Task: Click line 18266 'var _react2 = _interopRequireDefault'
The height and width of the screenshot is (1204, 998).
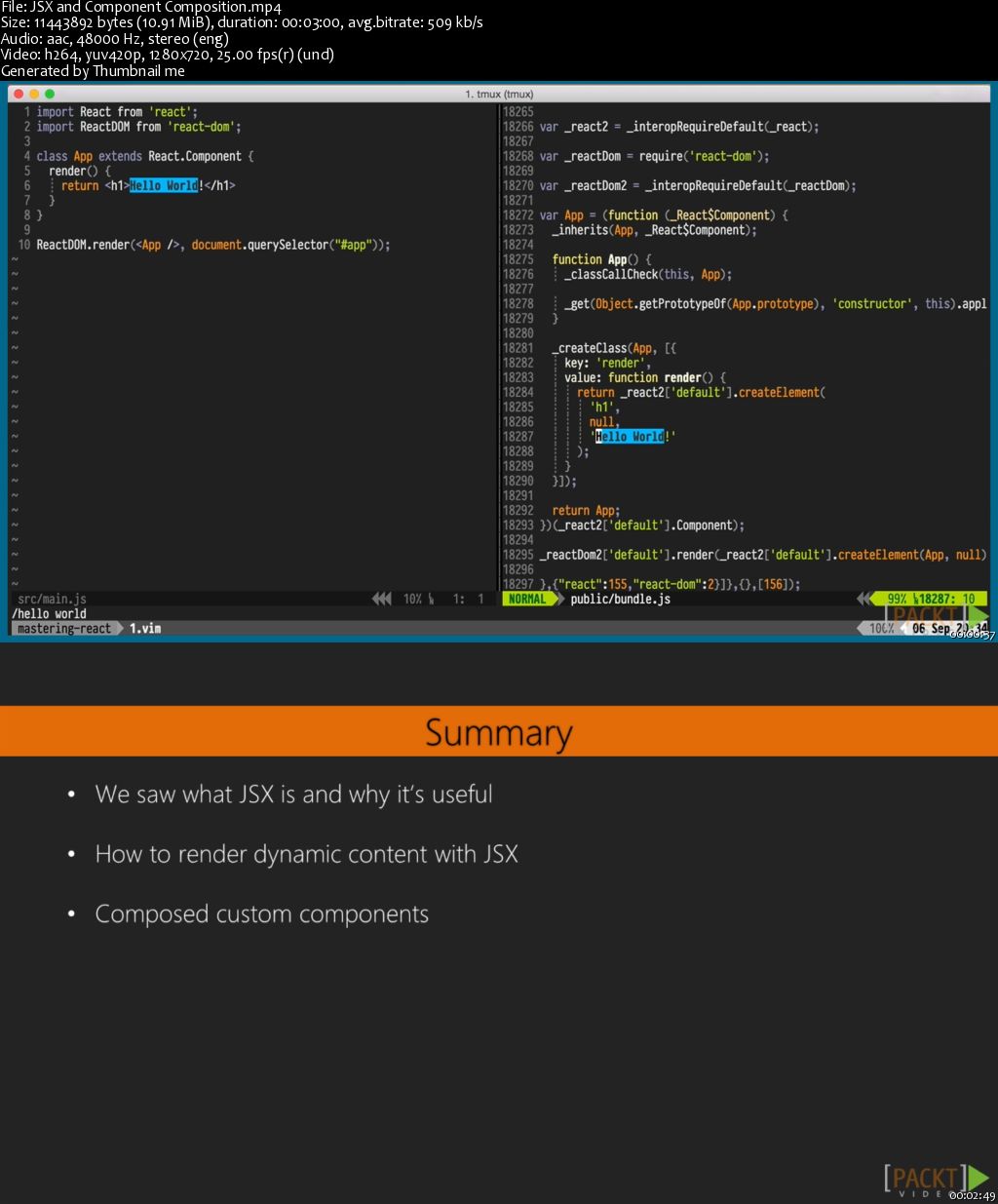Action: [679, 127]
